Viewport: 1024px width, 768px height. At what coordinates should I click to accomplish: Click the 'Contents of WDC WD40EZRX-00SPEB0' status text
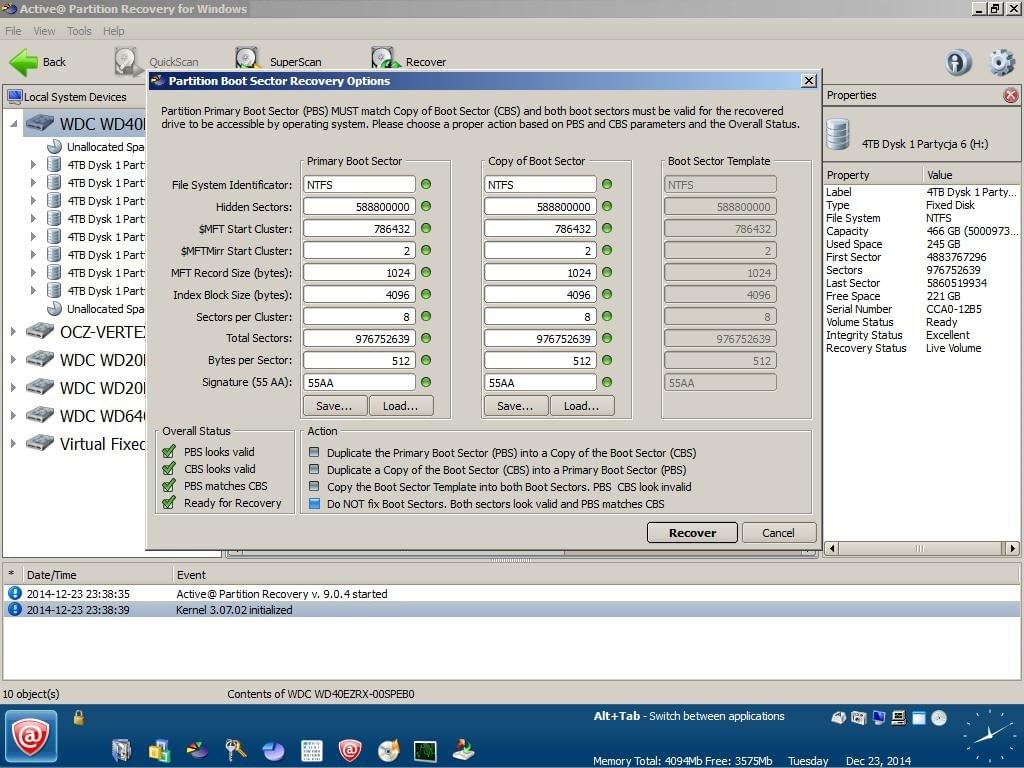[321, 694]
